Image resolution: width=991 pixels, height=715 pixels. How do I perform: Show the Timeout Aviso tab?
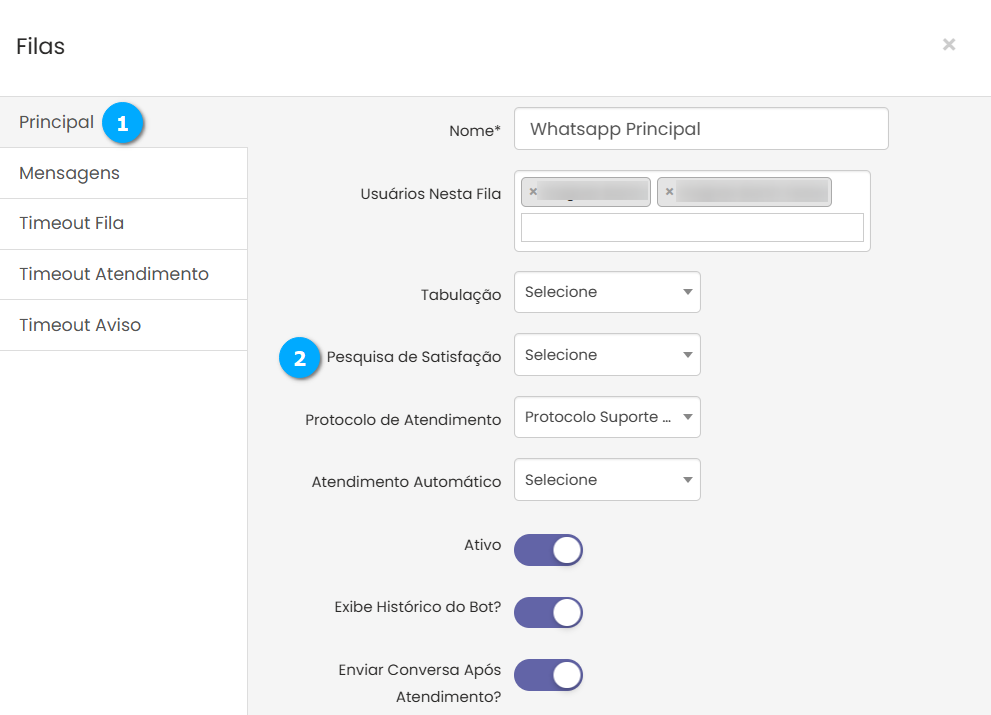[x=80, y=325]
